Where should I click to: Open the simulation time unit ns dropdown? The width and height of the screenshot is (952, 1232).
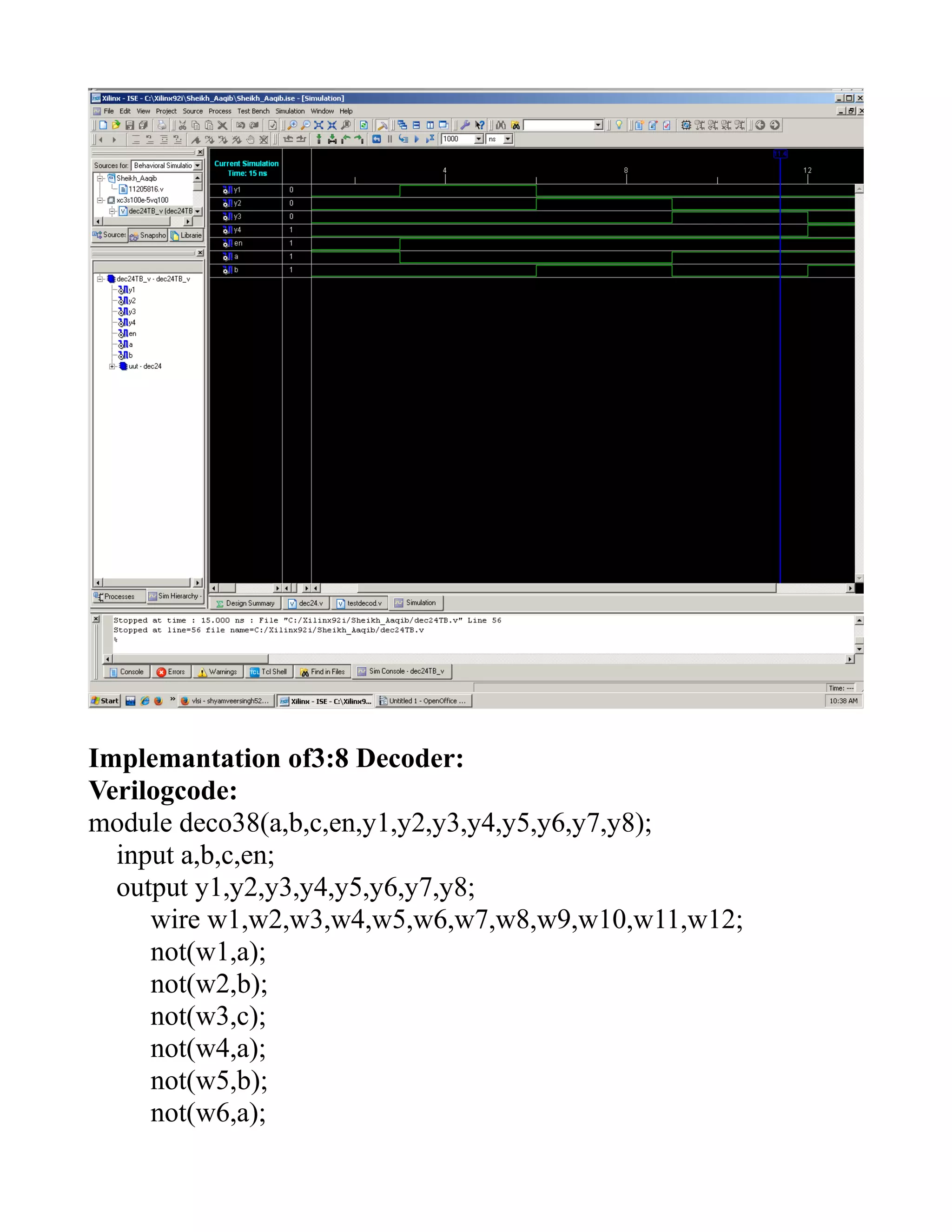508,139
